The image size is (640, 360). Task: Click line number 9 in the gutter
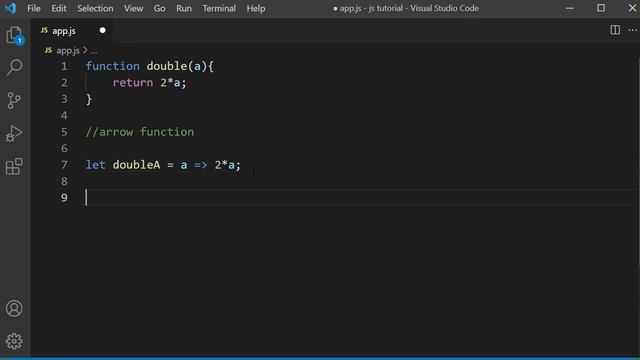pyautogui.click(x=64, y=198)
